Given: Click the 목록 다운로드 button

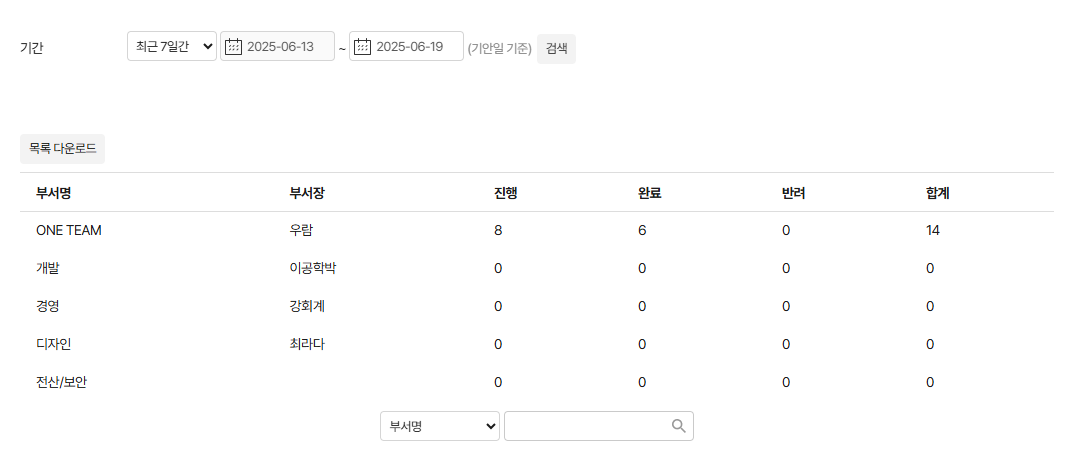Looking at the screenshot, I should pos(63,148).
